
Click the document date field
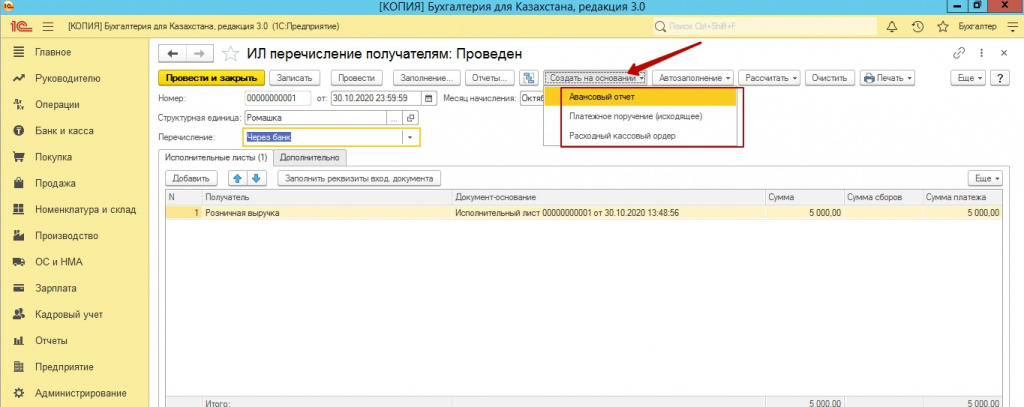[377, 99]
